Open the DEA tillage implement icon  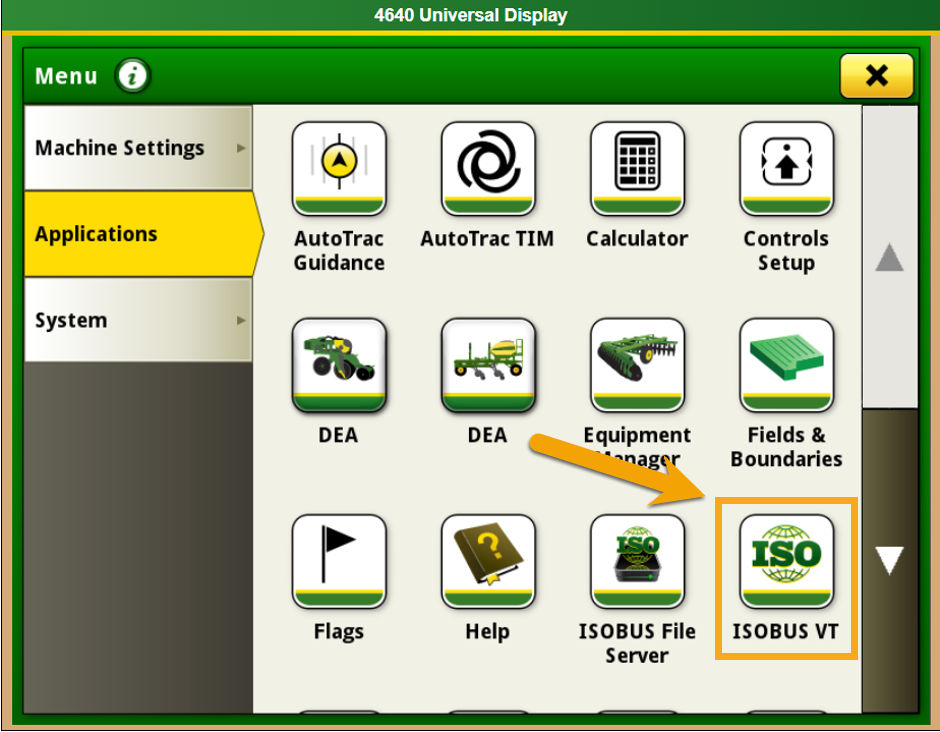tap(339, 365)
